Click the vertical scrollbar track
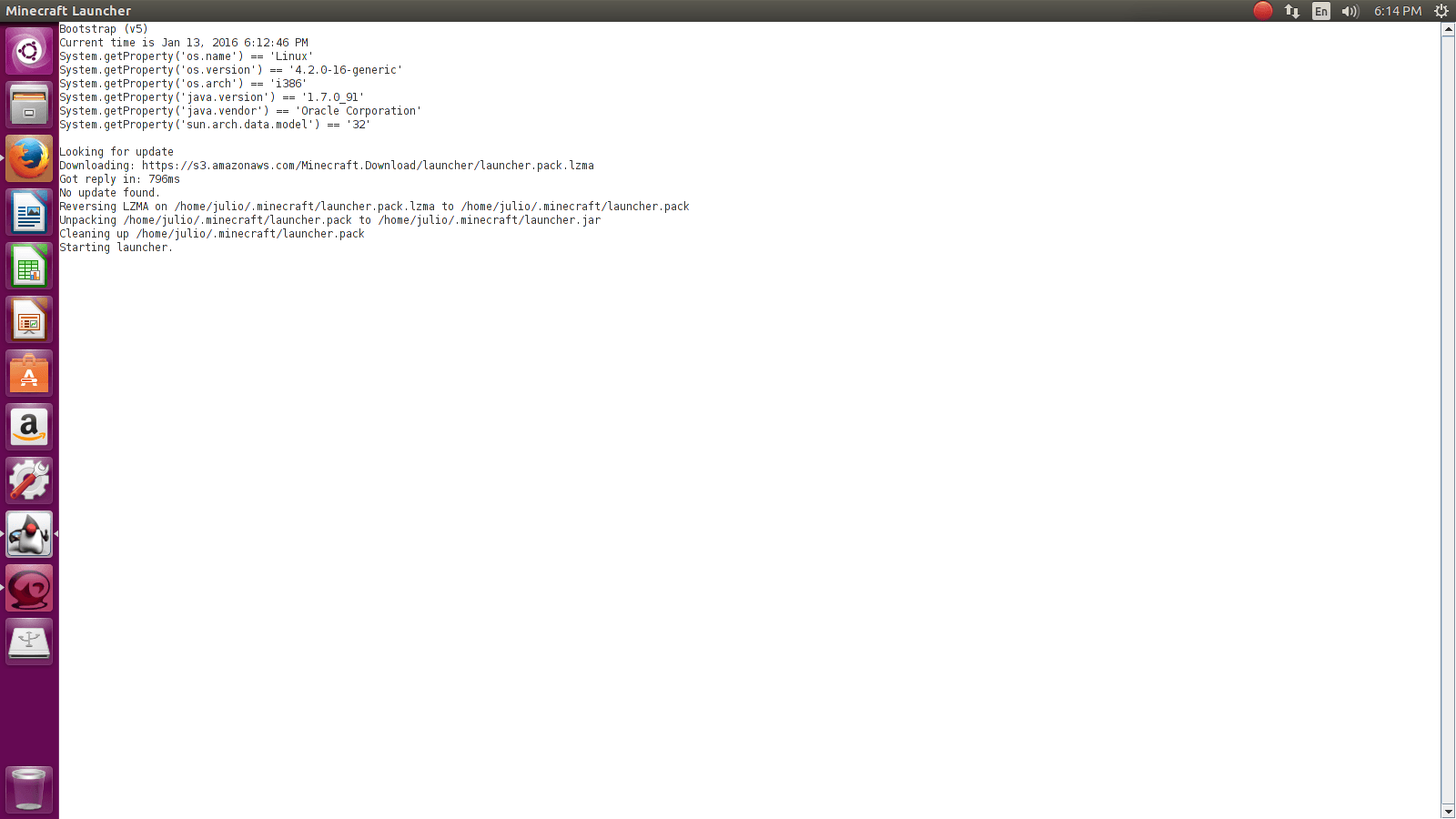The height and width of the screenshot is (819, 1456). [1448, 420]
